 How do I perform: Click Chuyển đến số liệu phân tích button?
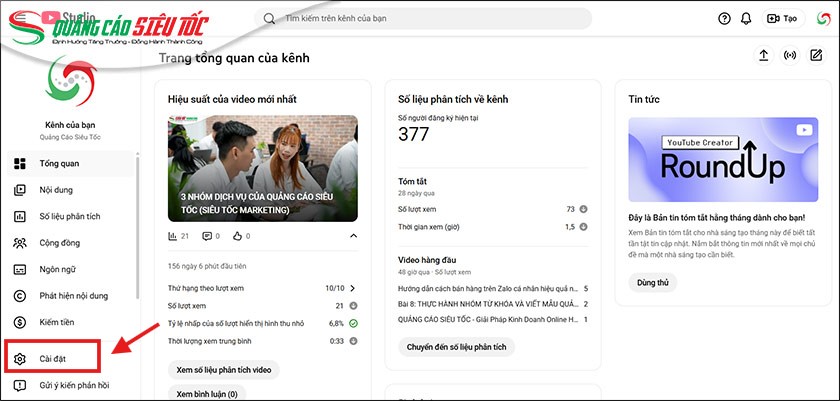click(x=457, y=347)
